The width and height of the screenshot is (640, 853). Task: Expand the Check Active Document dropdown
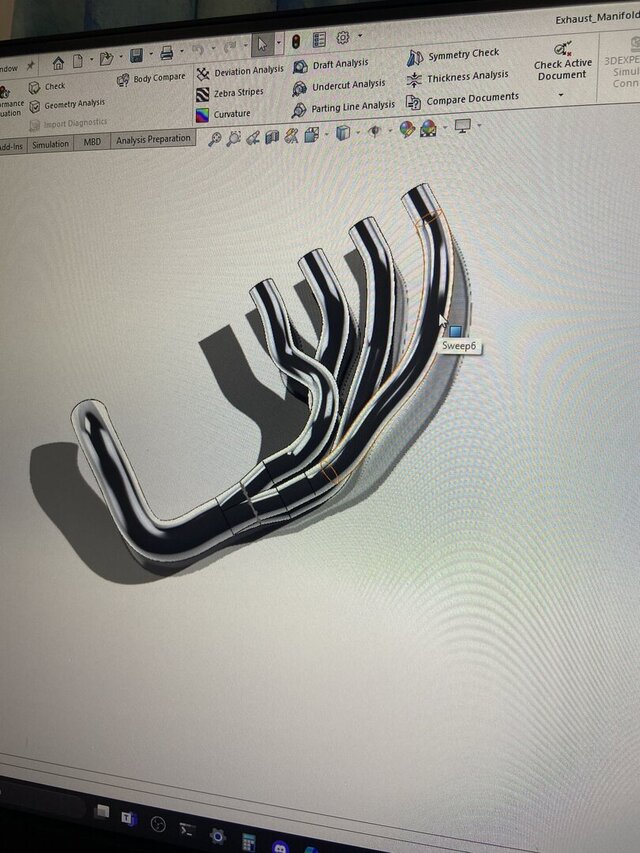(x=561, y=95)
